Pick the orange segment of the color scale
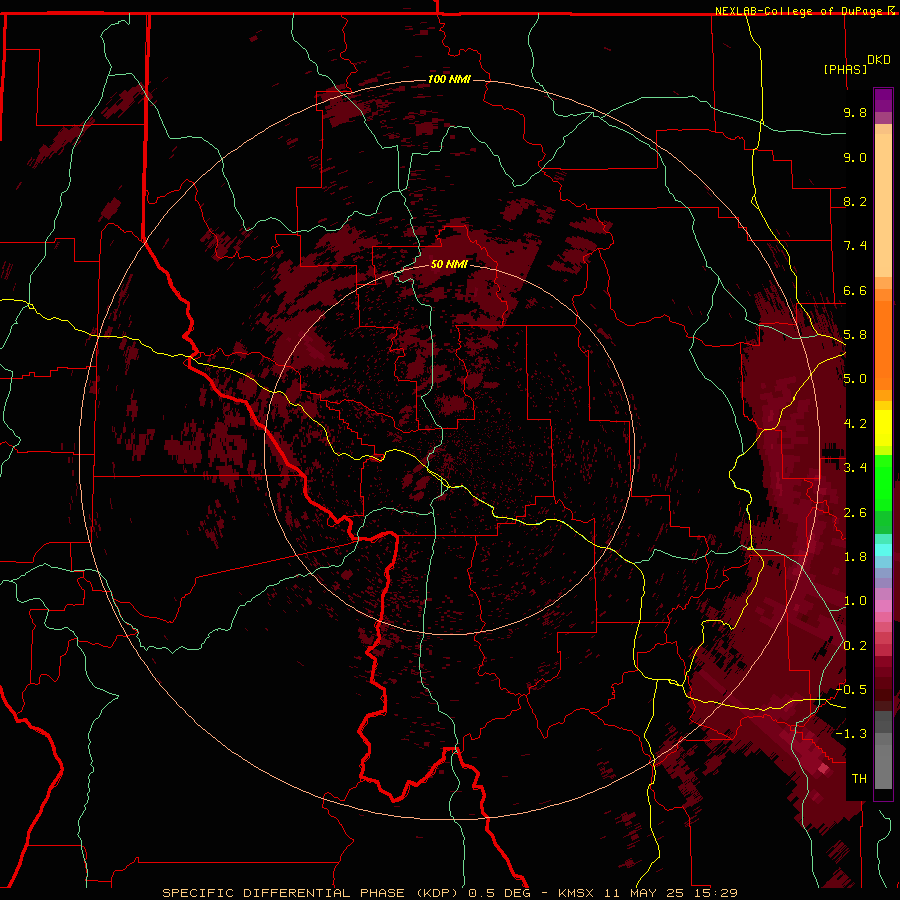This screenshot has width=900, height=900. pos(883,346)
